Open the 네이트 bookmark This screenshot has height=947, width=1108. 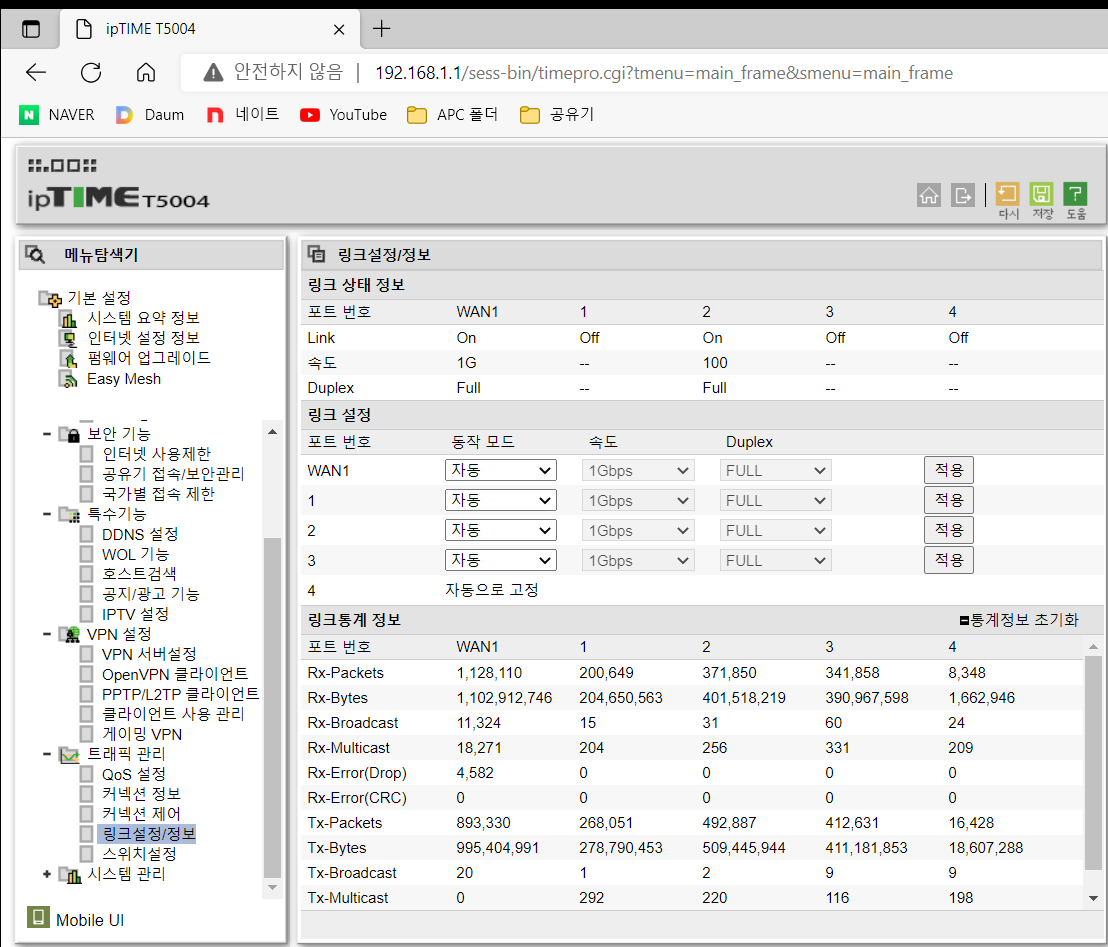[242, 114]
